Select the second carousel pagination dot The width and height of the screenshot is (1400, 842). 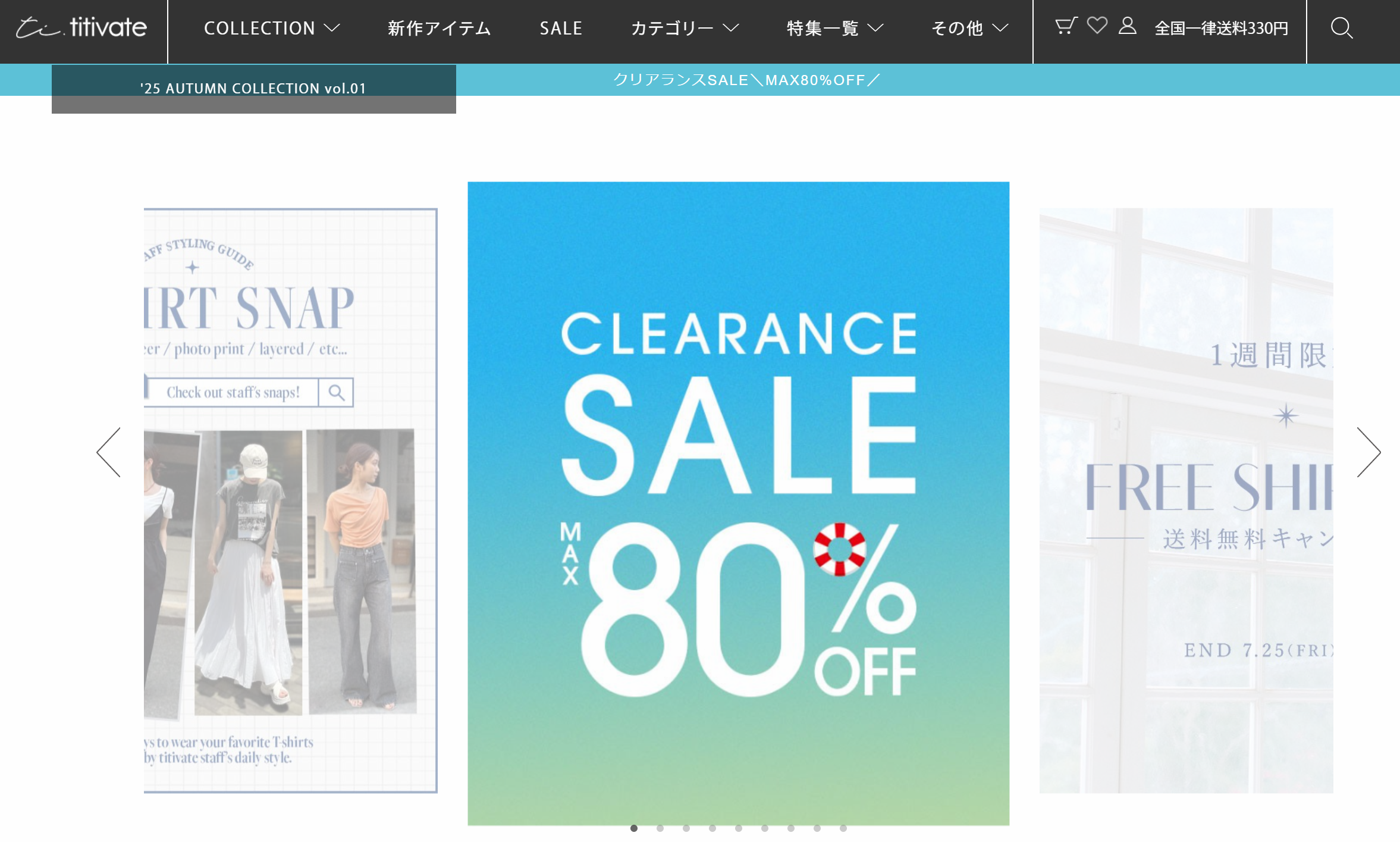click(x=660, y=828)
